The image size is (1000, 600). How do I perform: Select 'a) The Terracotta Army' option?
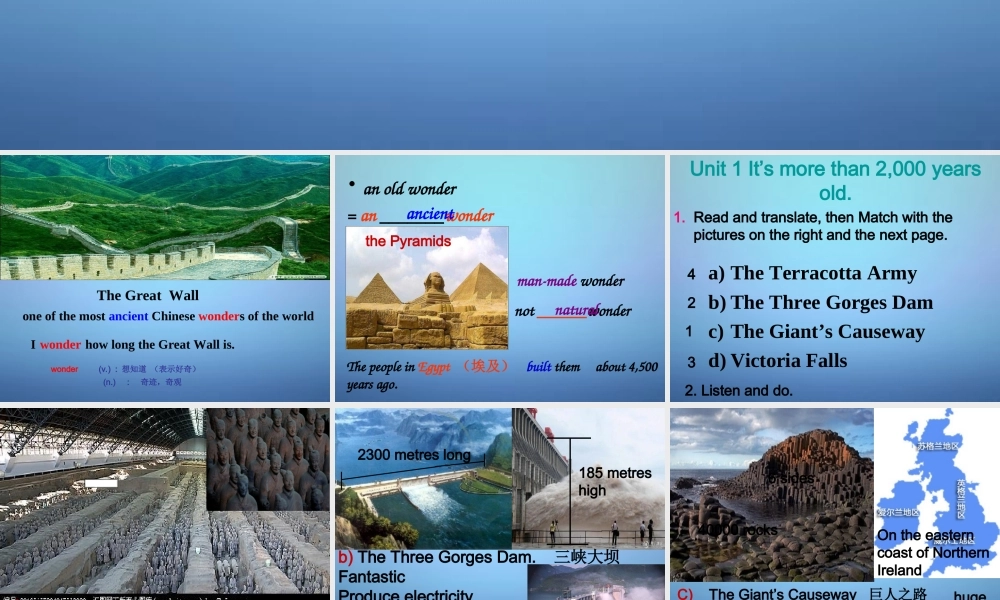tap(812, 273)
